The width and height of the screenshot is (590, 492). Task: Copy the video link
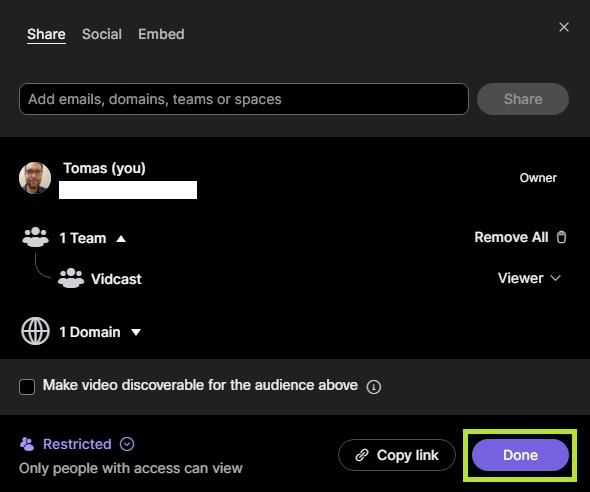pyautogui.click(x=397, y=455)
